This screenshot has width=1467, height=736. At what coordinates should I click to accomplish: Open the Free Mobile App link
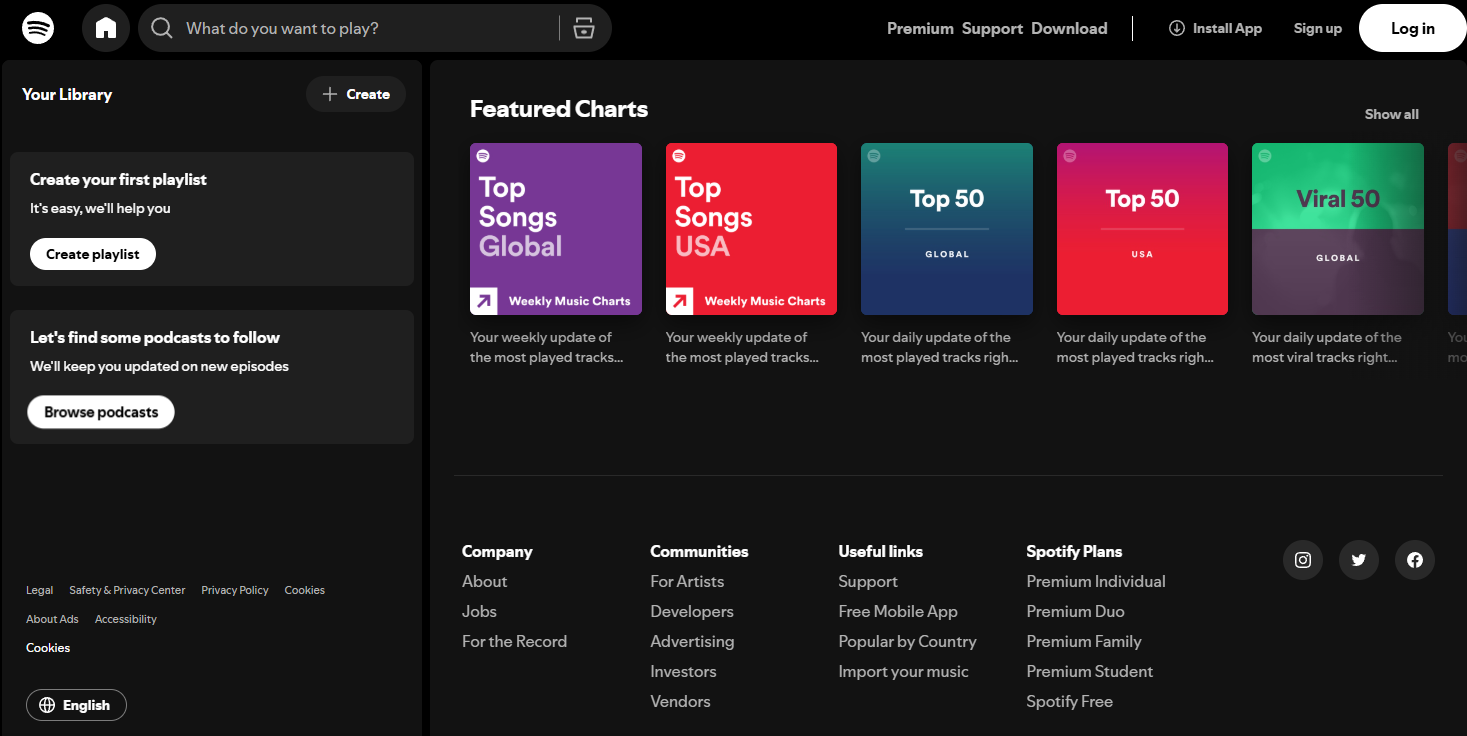click(x=898, y=611)
